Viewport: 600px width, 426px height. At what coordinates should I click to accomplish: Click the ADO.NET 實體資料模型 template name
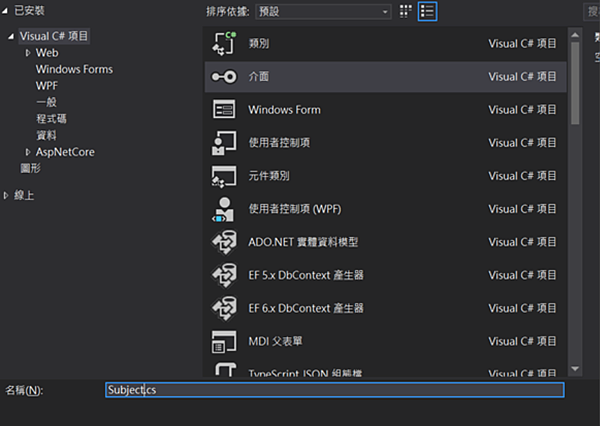coord(303,242)
